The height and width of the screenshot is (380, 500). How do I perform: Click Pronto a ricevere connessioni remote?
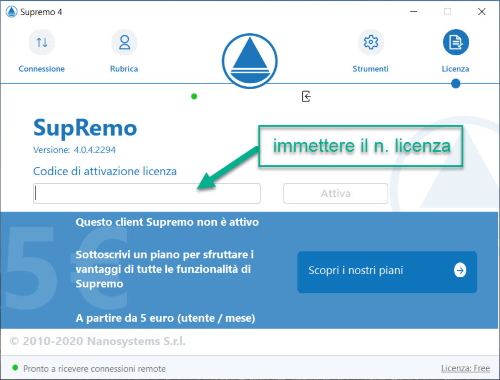[94, 369]
